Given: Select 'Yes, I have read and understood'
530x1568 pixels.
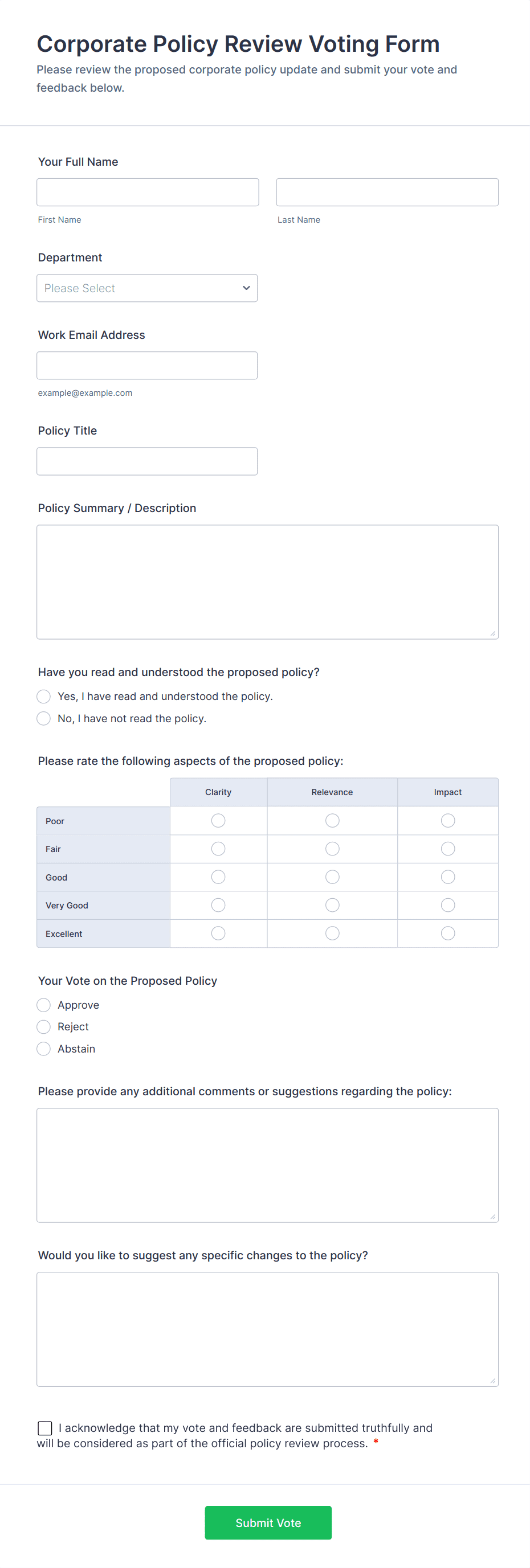Looking at the screenshot, I should pyautogui.click(x=44, y=697).
